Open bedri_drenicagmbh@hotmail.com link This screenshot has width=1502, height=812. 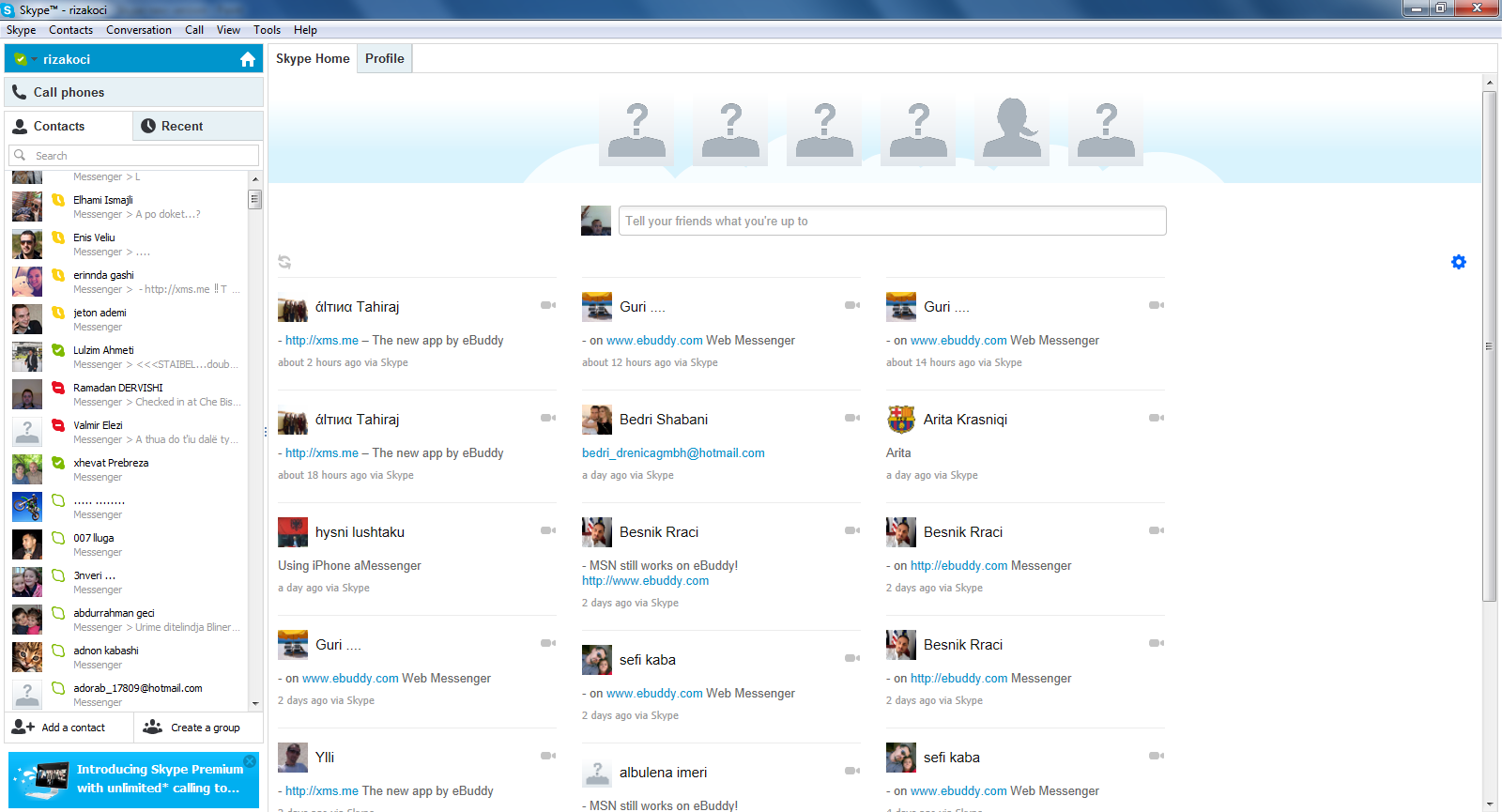[x=673, y=452]
